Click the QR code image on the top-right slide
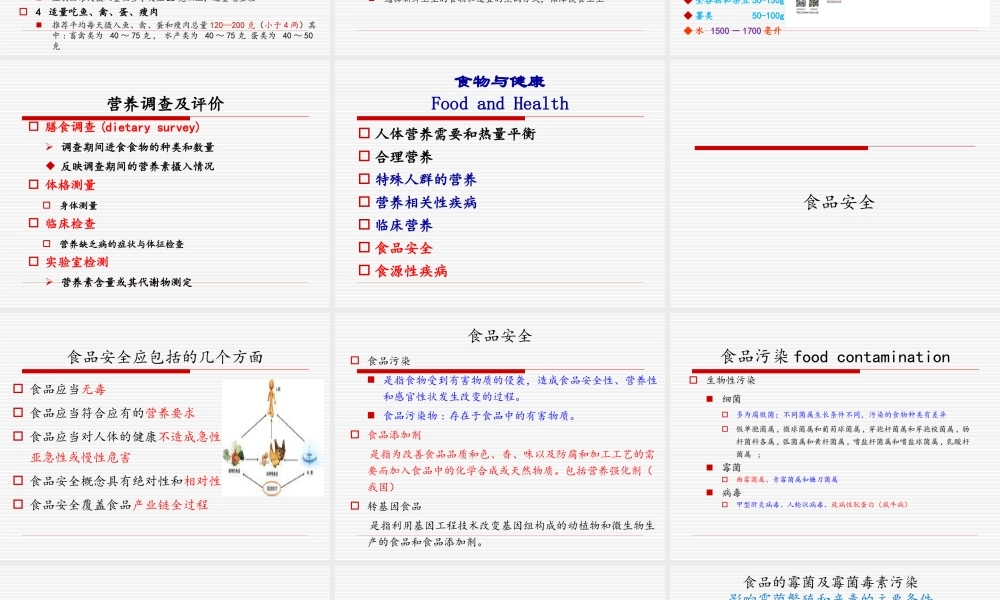The height and width of the screenshot is (600, 1000). 800,5
